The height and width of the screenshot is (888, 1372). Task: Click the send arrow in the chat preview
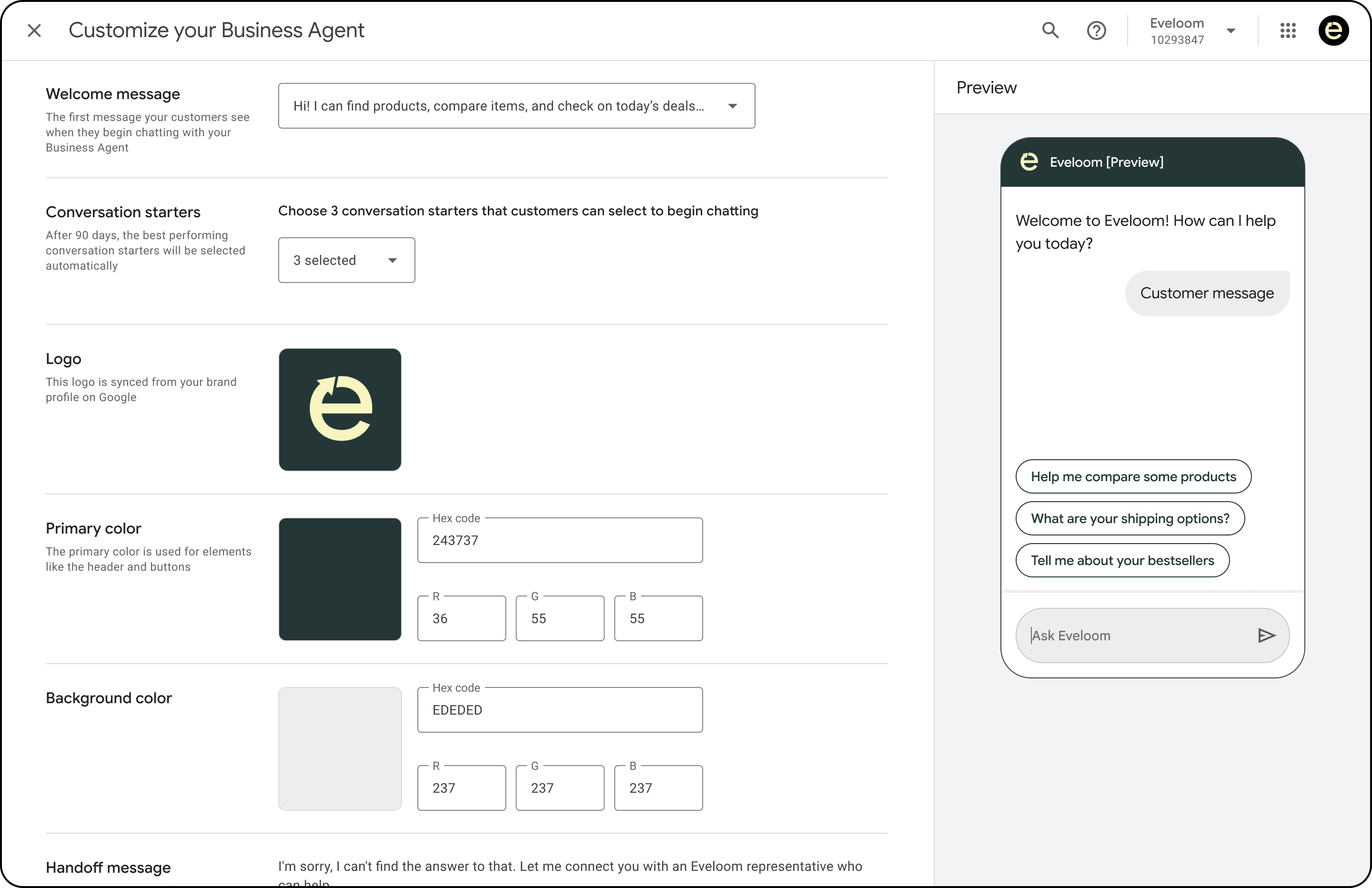pyautogui.click(x=1267, y=636)
